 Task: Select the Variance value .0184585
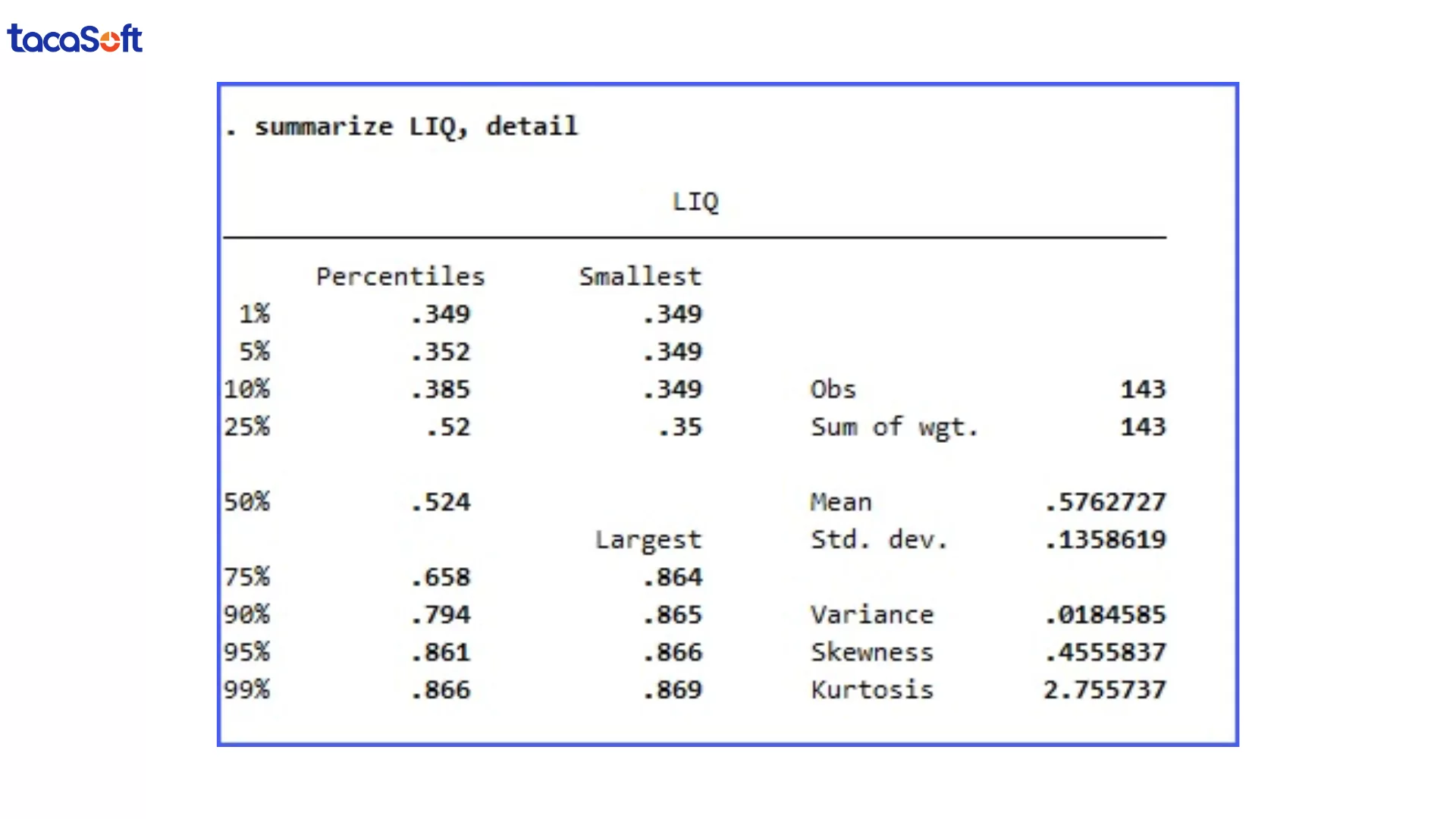point(1104,615)
